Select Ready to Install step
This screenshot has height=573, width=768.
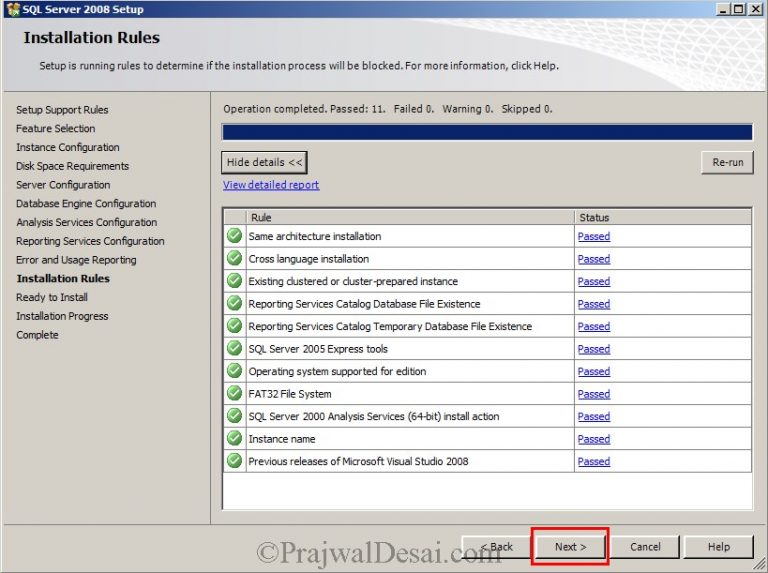point(52,297)
